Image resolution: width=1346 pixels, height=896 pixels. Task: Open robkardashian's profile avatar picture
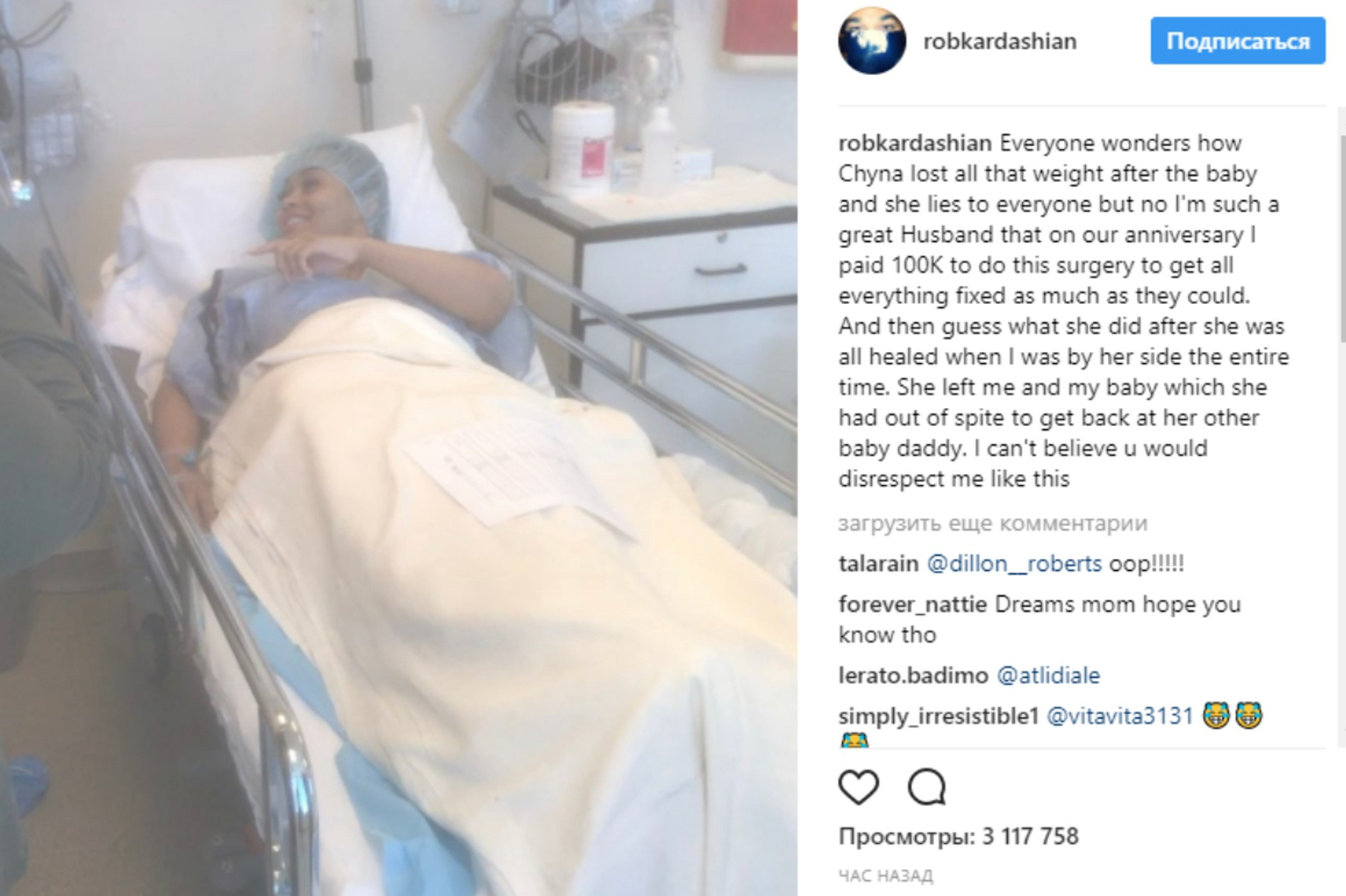pos(872,41)
